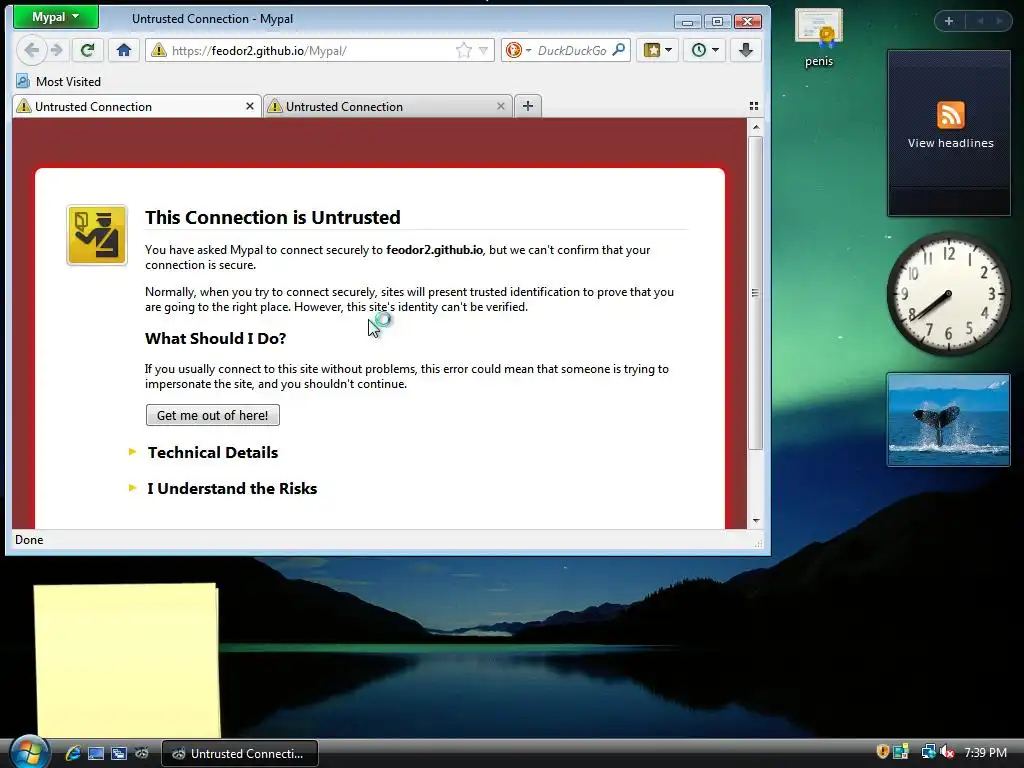The image size is (1024, 768).
Task: Open the Windows Security alert tray icon
Action: (x=883, y=752)
